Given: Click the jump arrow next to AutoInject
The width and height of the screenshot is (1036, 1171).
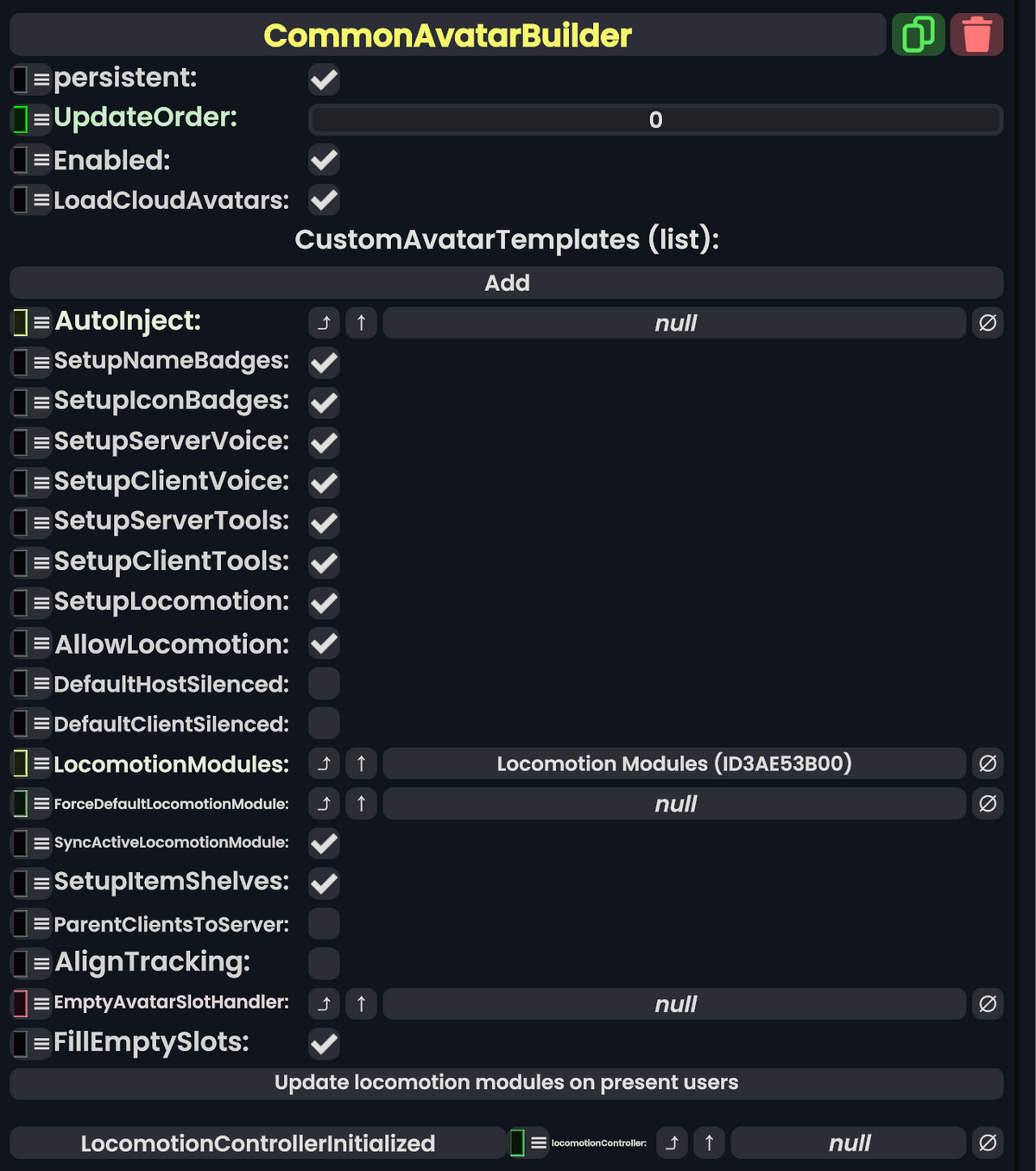Looking at the screenshot, I should (324, 322).
